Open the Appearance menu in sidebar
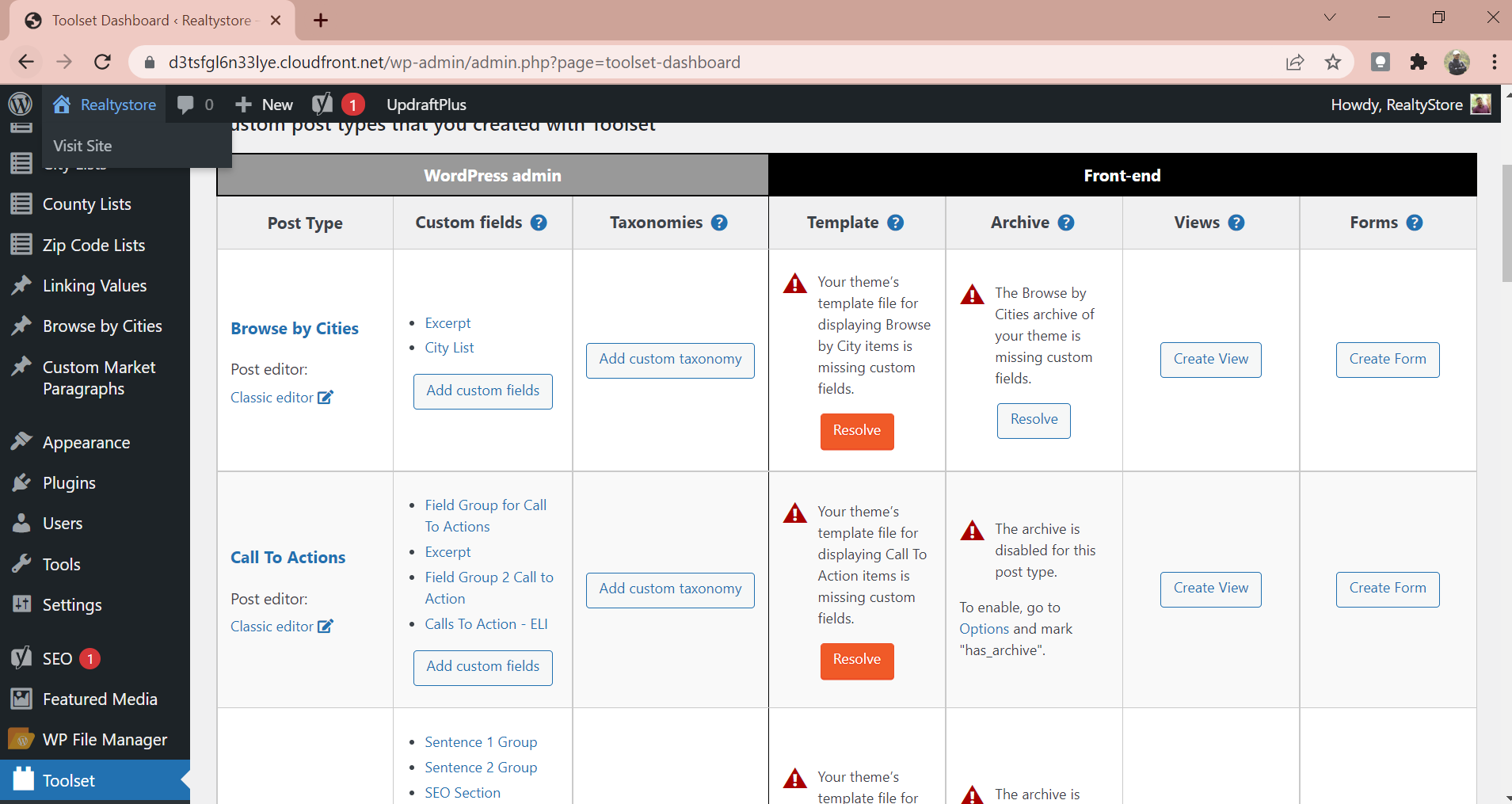The height and width of the screenshot is (804, 1512). pos(86,443)
